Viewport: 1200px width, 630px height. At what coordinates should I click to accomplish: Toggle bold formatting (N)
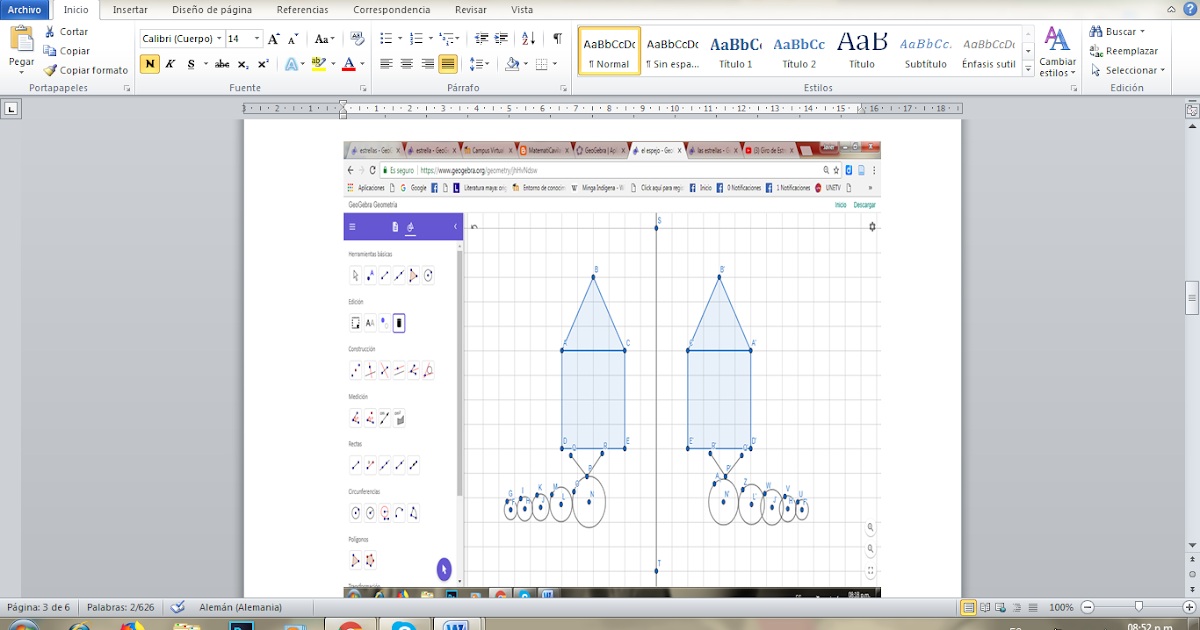click(148, 64)
